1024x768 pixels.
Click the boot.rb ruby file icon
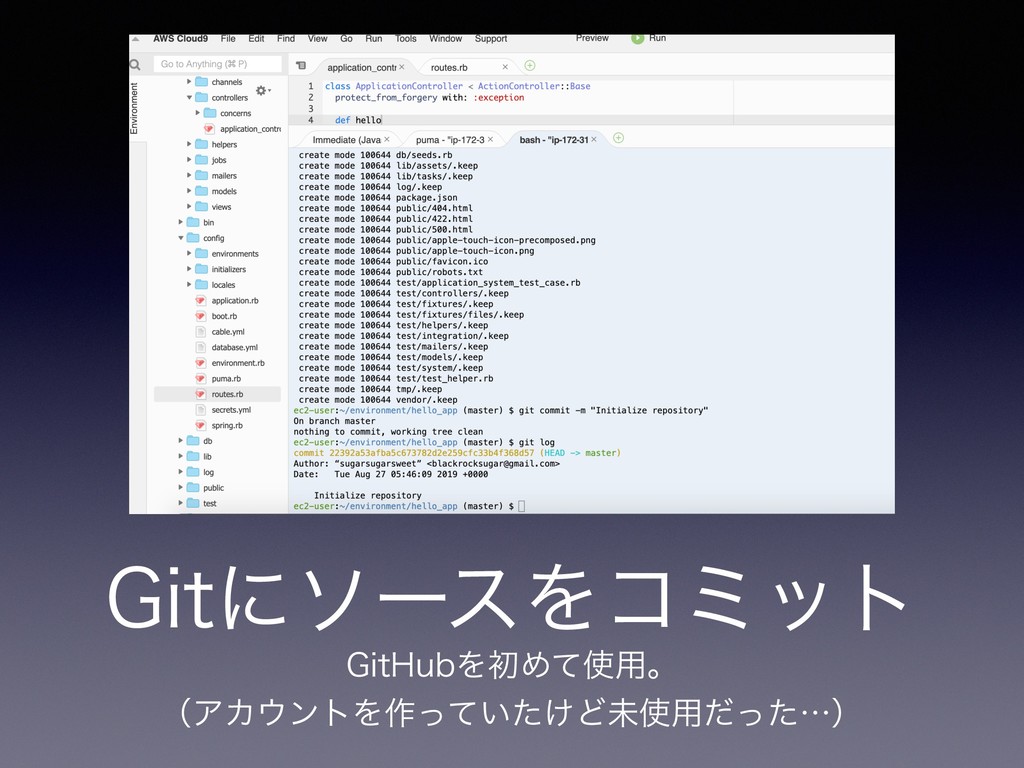click(x=201, y=317)
